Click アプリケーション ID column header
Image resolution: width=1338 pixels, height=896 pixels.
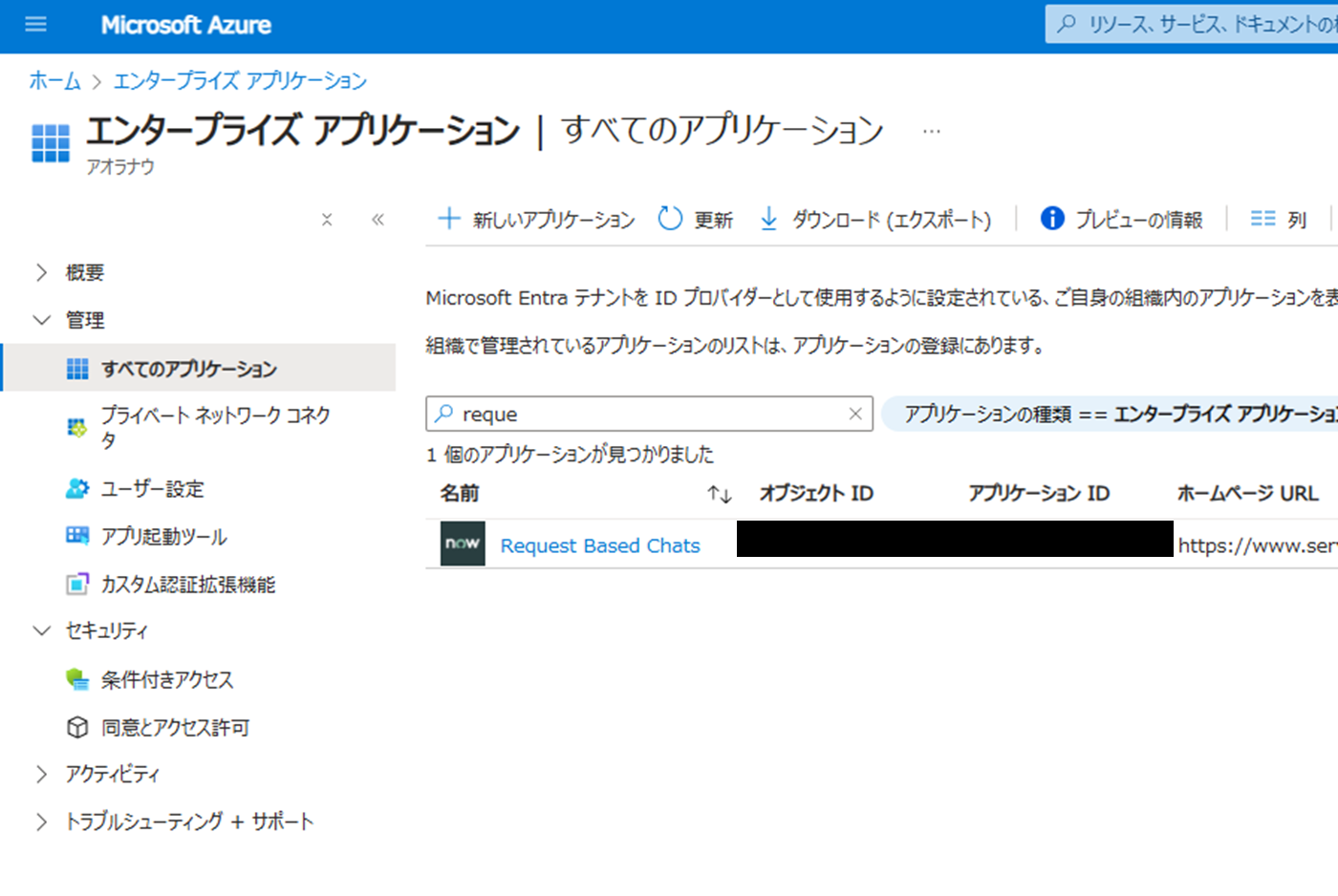(x=1039, y=493)
